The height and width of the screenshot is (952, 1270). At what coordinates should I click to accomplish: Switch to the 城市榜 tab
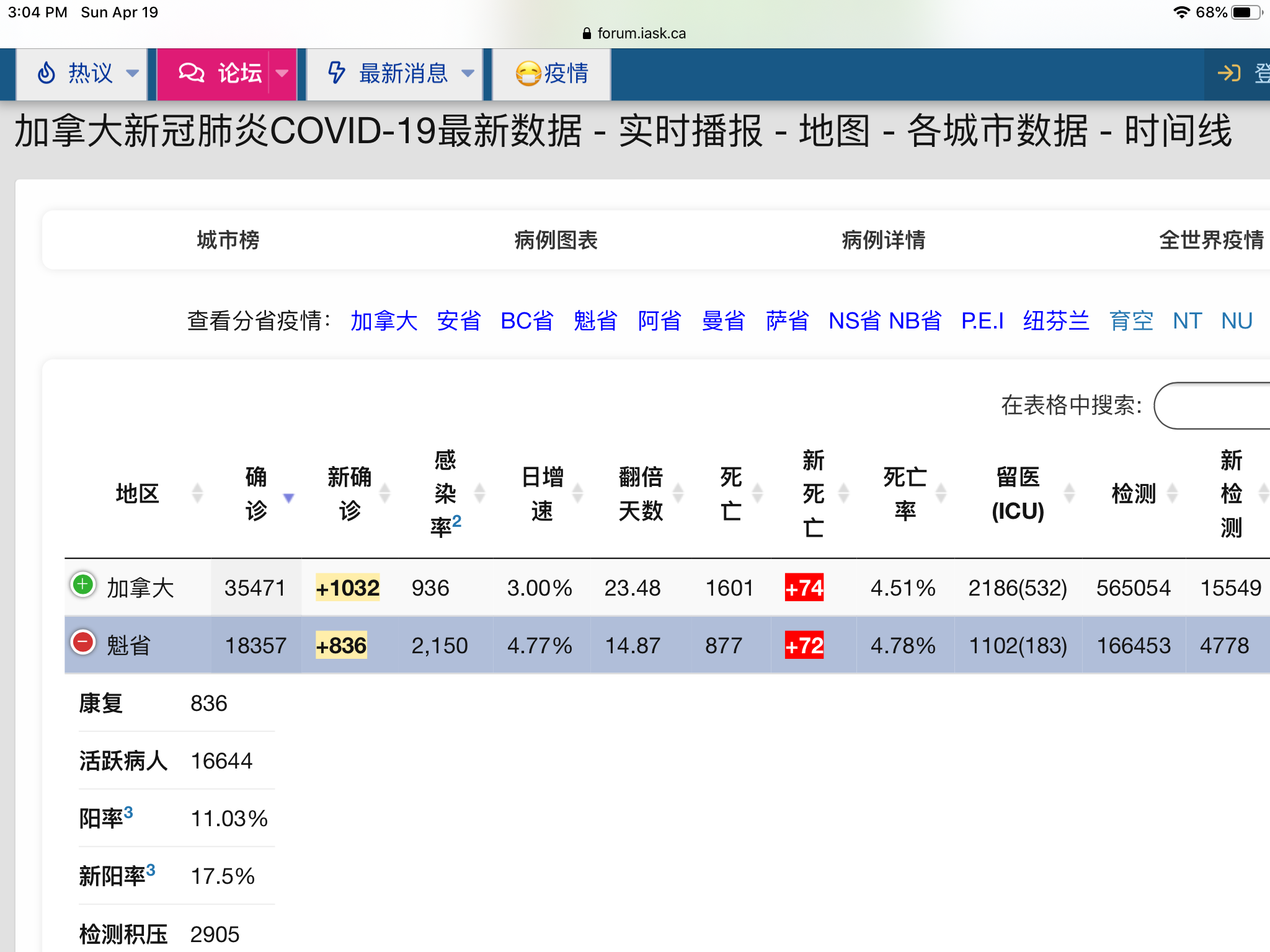228,240
